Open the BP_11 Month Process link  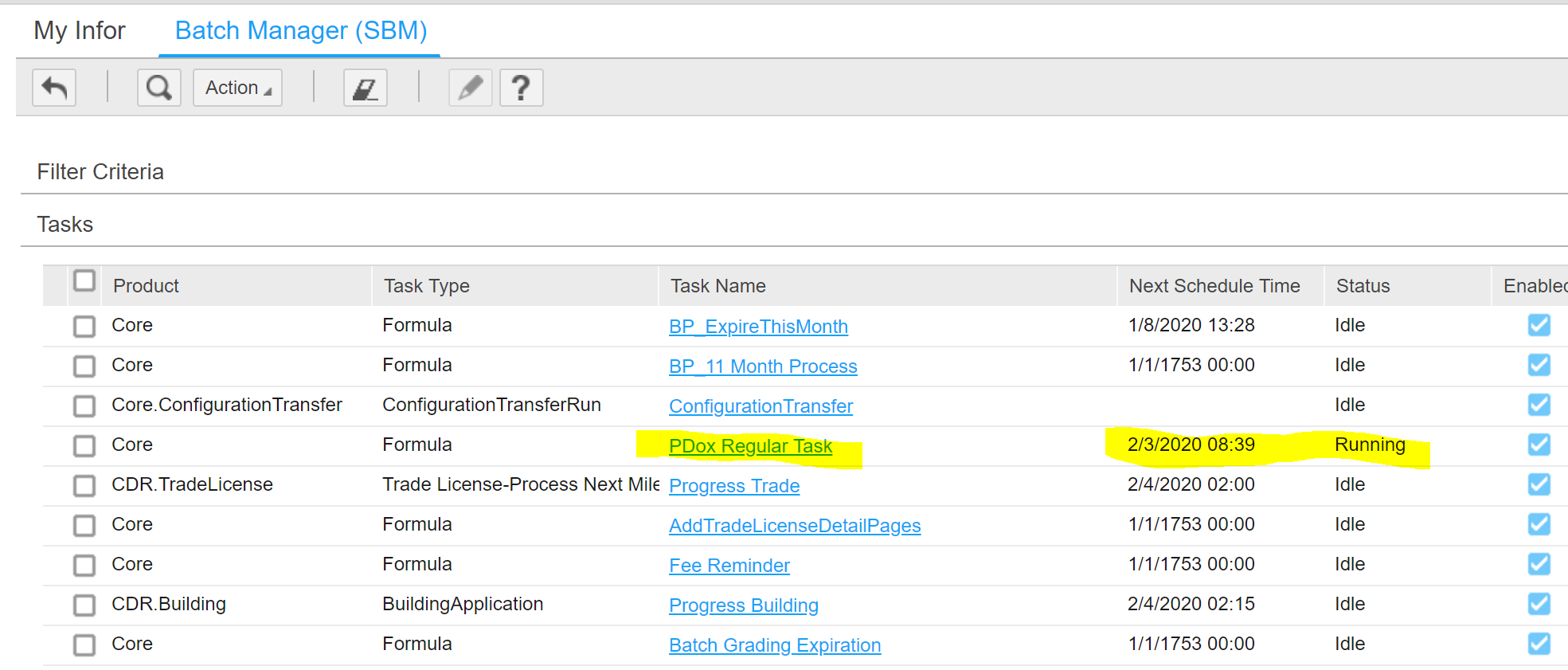pos(763,366)
